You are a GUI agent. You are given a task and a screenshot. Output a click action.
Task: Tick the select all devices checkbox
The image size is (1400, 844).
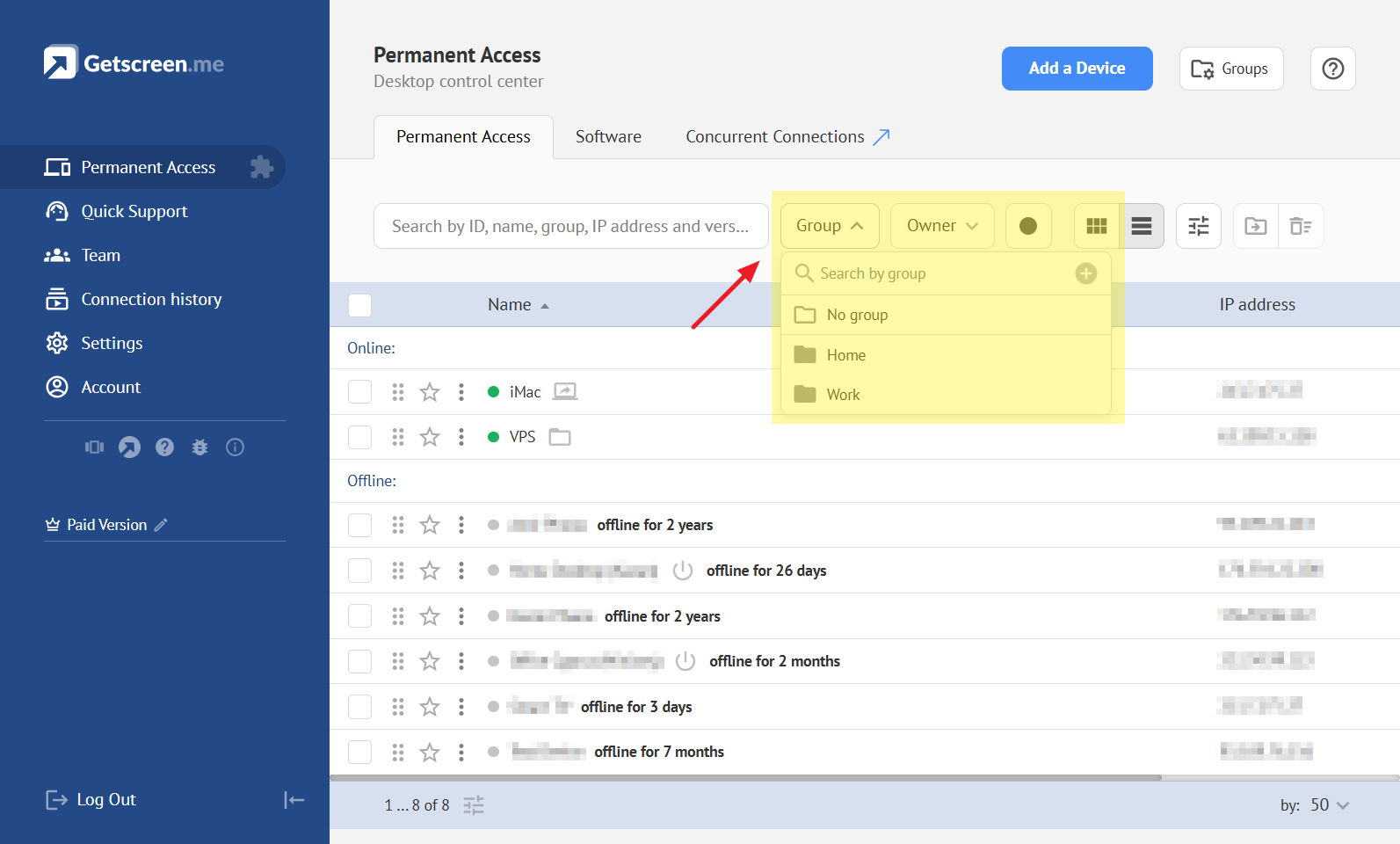[x=359, y=305]
